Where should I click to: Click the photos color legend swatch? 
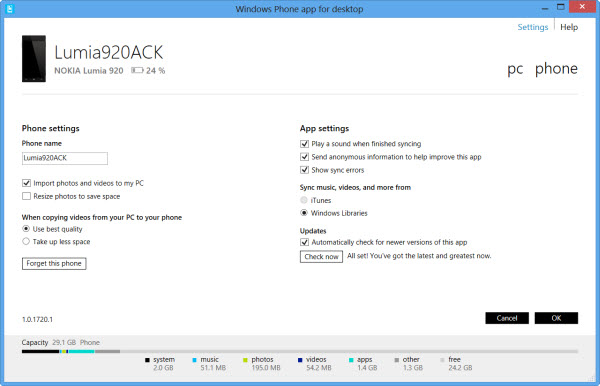click(245, 360)
